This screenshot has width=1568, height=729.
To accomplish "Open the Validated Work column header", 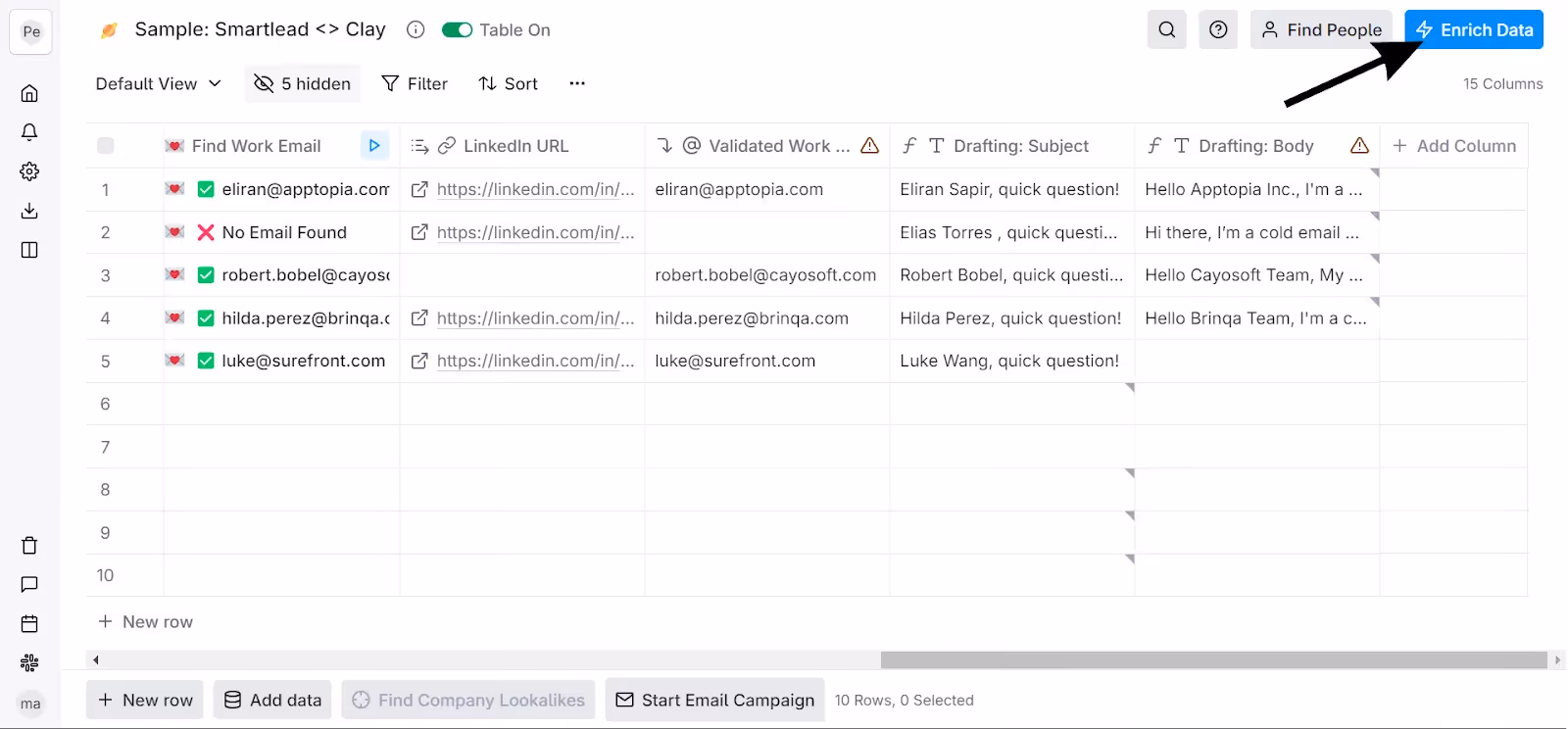I will 767,146.
